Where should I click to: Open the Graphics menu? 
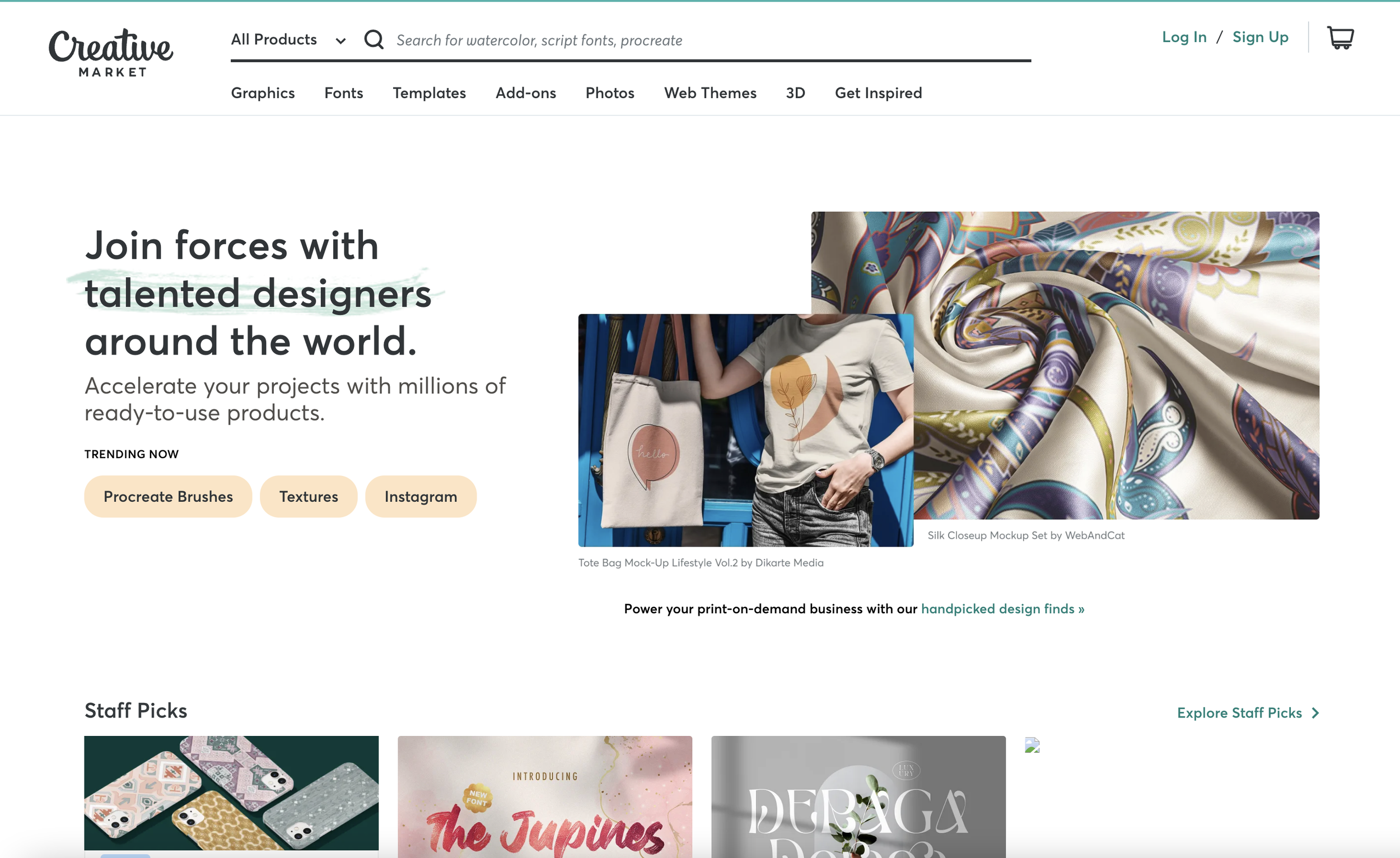pyautogui.click(x=263, y=92)
